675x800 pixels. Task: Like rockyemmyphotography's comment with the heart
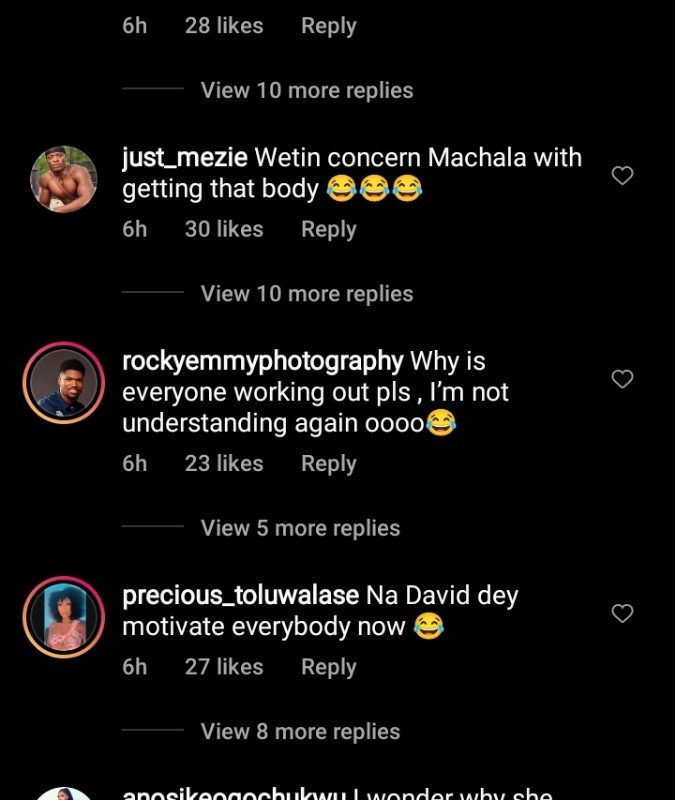coord(622,379)
